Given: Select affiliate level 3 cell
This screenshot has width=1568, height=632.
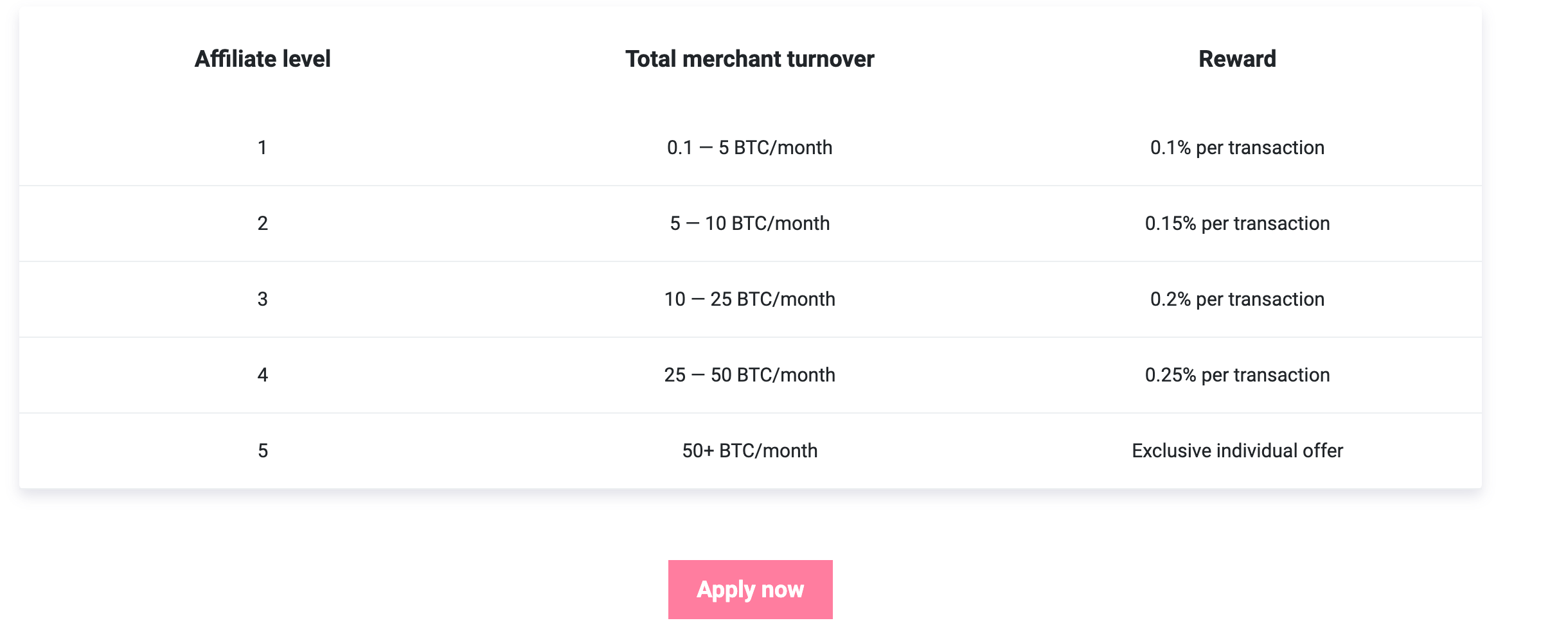Looking at the screenshot, I should click(262, 299).
